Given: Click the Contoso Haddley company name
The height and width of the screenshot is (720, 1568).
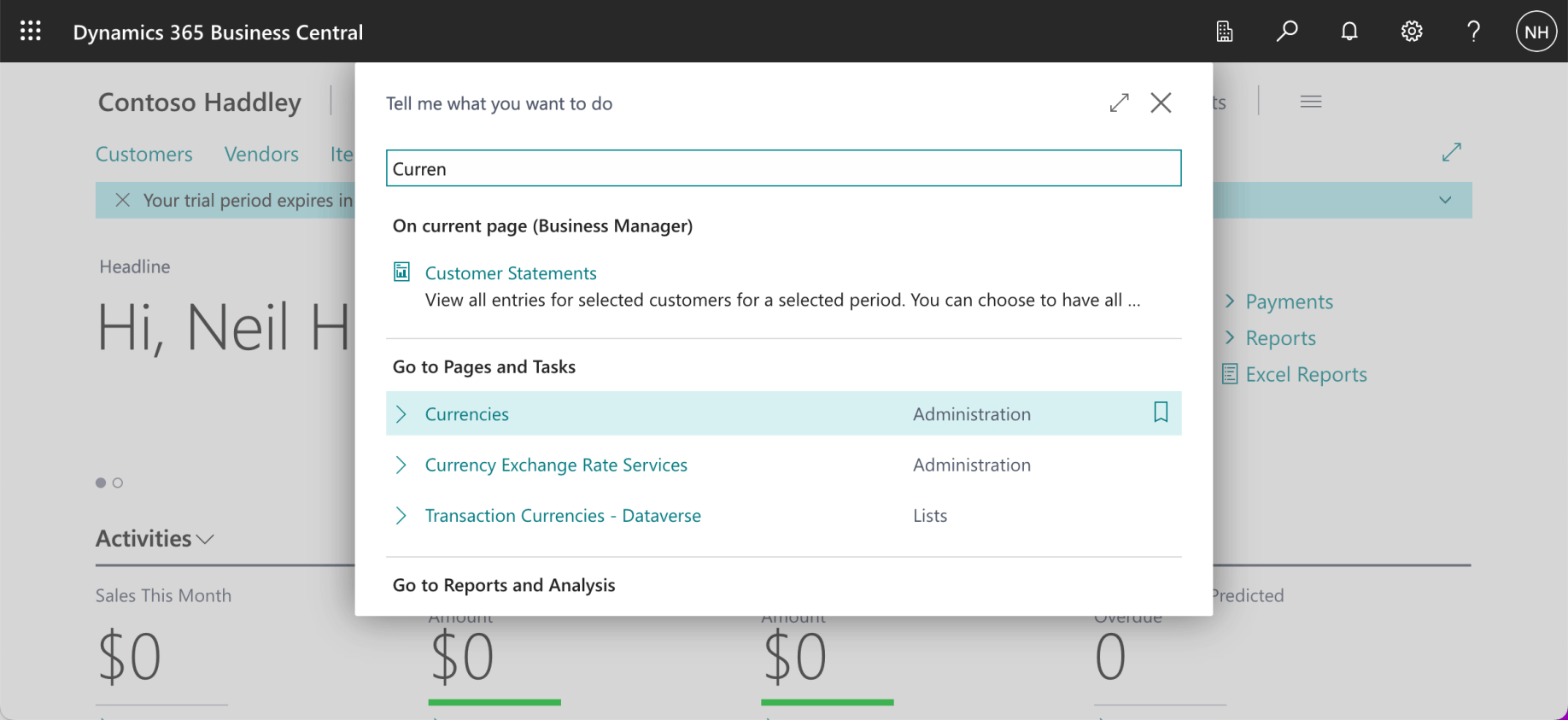Looking at the screenshot, I should click(200, 102).
